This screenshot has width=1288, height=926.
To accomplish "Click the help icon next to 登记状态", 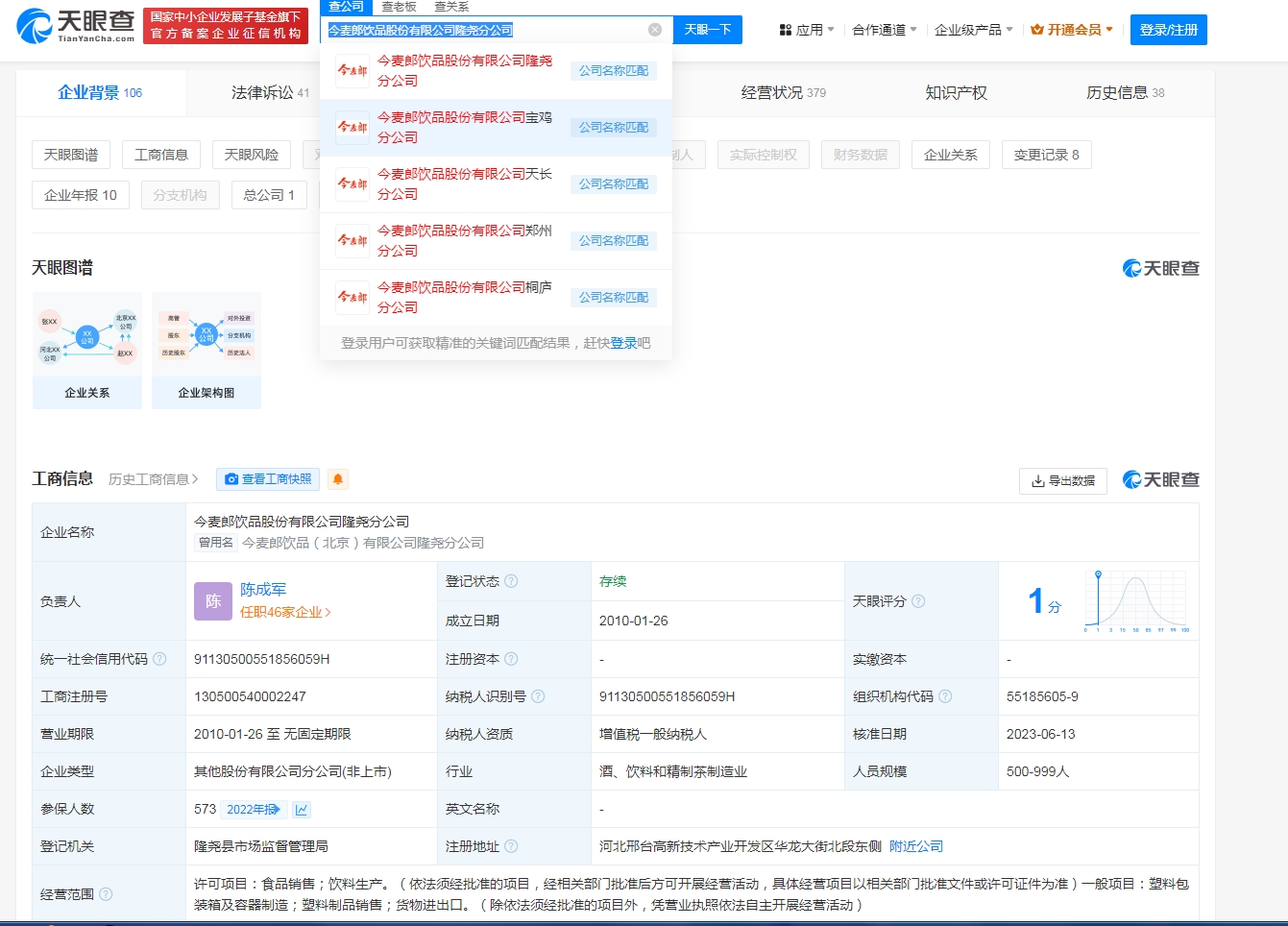I will pos(511,581).
